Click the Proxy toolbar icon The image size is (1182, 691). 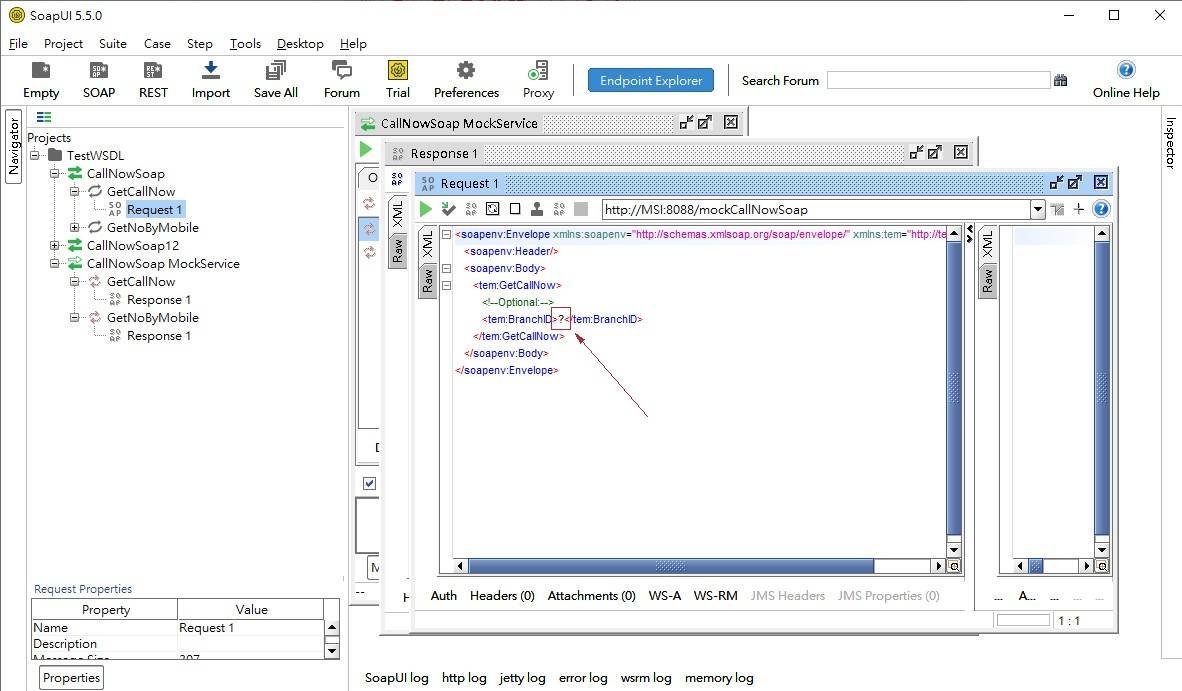click(x=538, y=72)
